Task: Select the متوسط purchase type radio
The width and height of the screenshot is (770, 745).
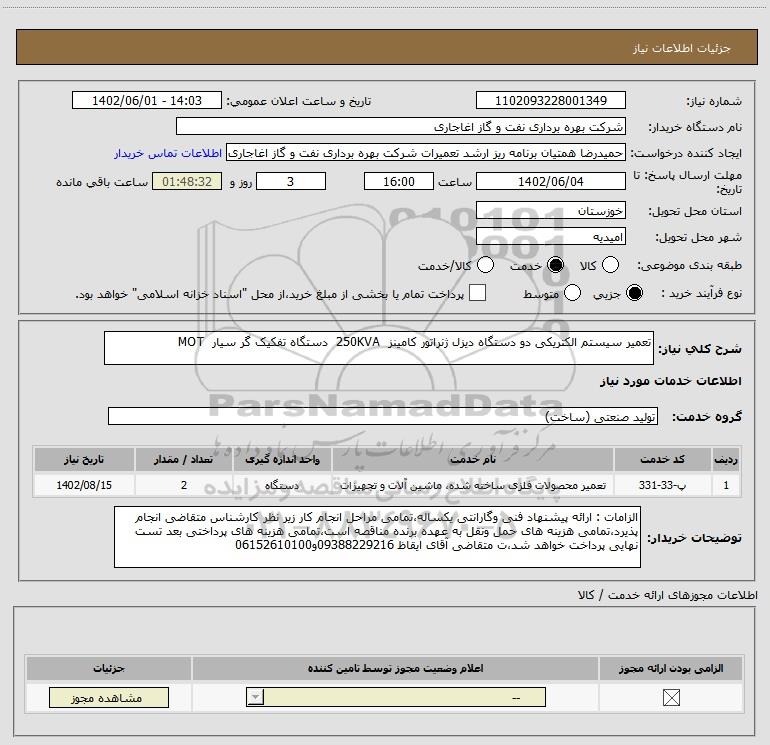Action: pyautogui.click(x=573, y=293)
